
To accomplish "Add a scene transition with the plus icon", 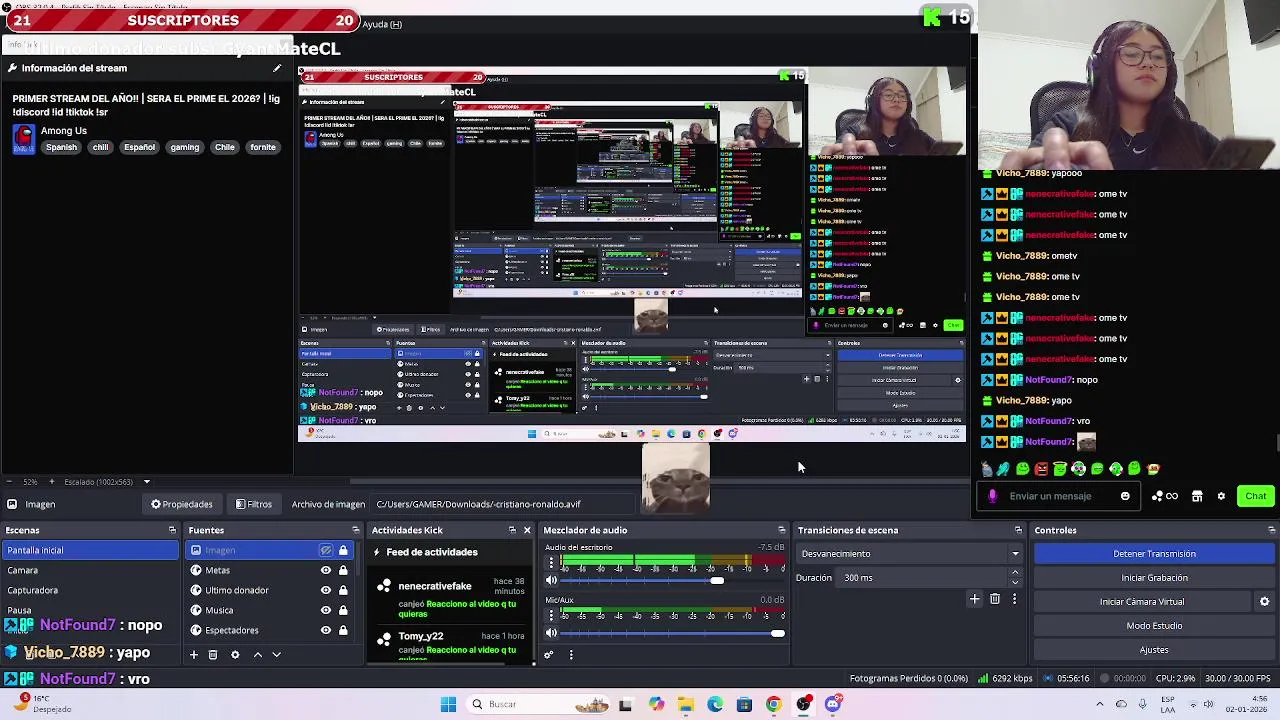I will pyautogui.click(x=975, y=599).
